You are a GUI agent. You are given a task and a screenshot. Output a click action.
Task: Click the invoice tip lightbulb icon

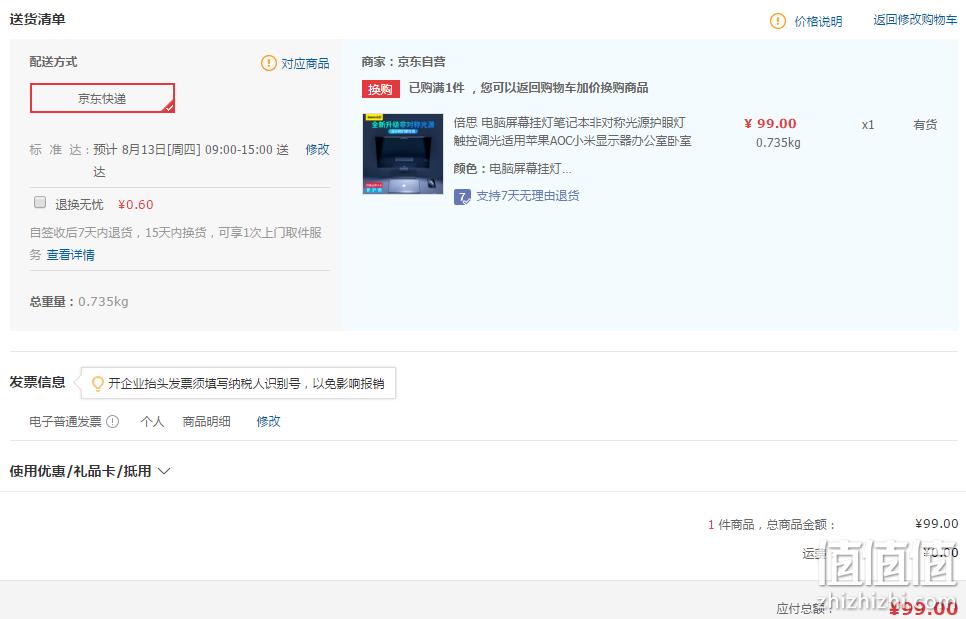[97, 384]
